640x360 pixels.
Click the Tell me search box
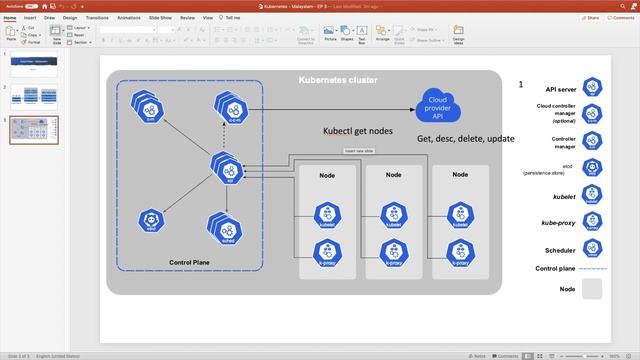(230, 18)
